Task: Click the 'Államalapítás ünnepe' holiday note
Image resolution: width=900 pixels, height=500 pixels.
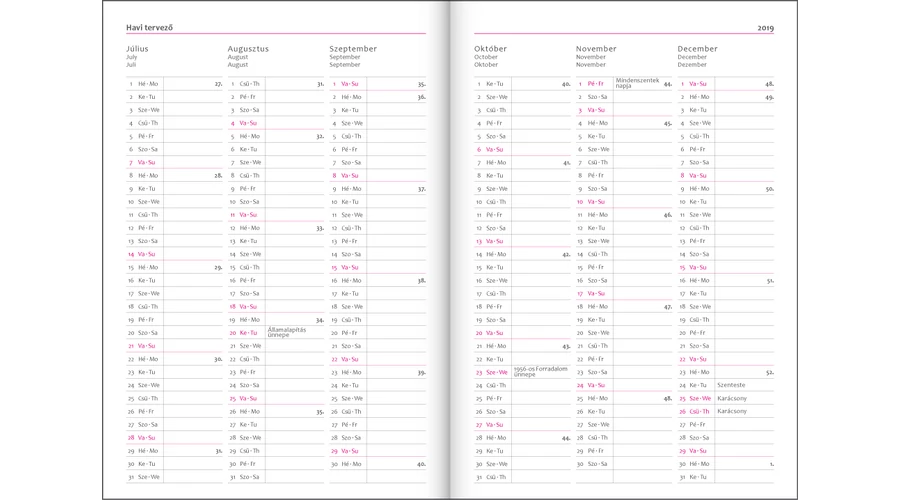Action: coord(286,332)
